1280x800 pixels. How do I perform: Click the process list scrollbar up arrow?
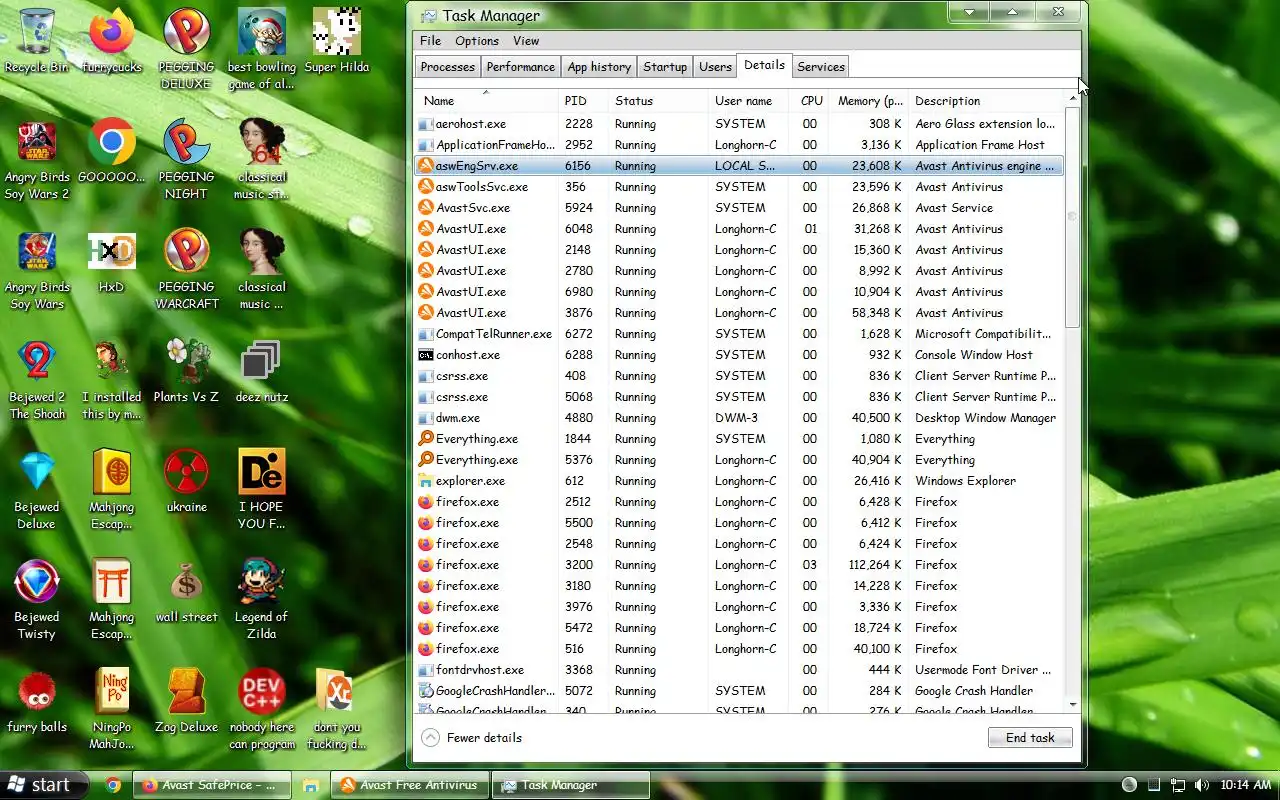tap(1073, 98)
